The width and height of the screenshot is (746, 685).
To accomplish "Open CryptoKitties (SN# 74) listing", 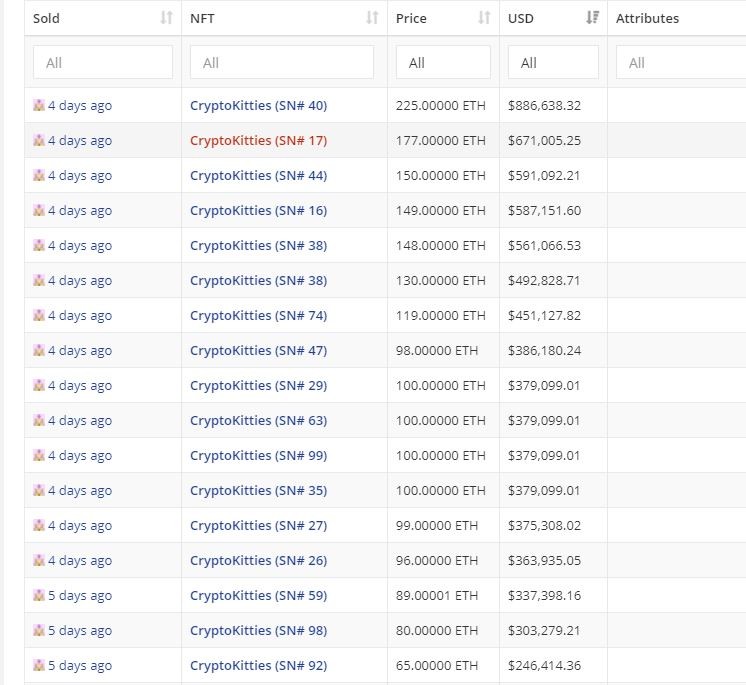I will (x=258, y=315).
